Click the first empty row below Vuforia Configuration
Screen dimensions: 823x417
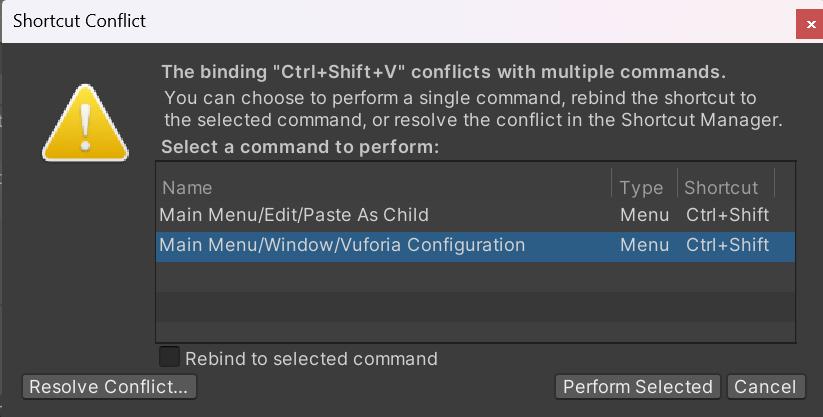point(476,277)
